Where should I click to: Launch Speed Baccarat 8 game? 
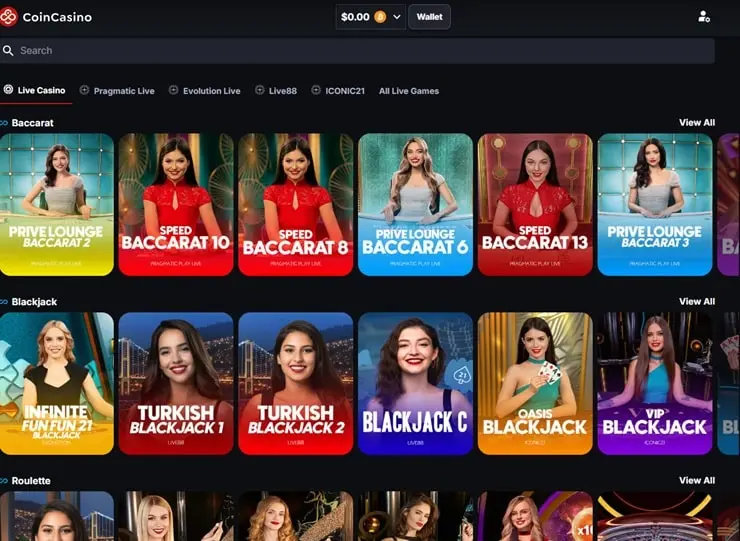(x=295, y=204)
